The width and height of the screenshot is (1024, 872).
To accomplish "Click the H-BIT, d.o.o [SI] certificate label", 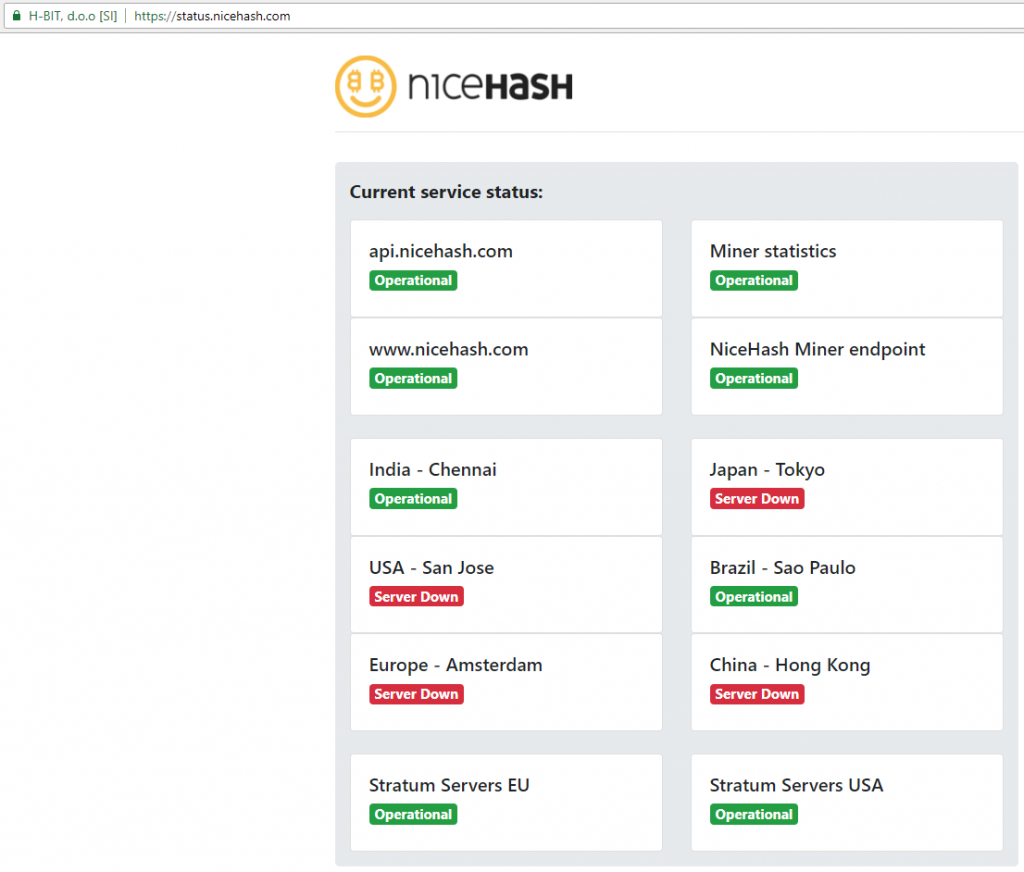I will click(x=73, y=16).
